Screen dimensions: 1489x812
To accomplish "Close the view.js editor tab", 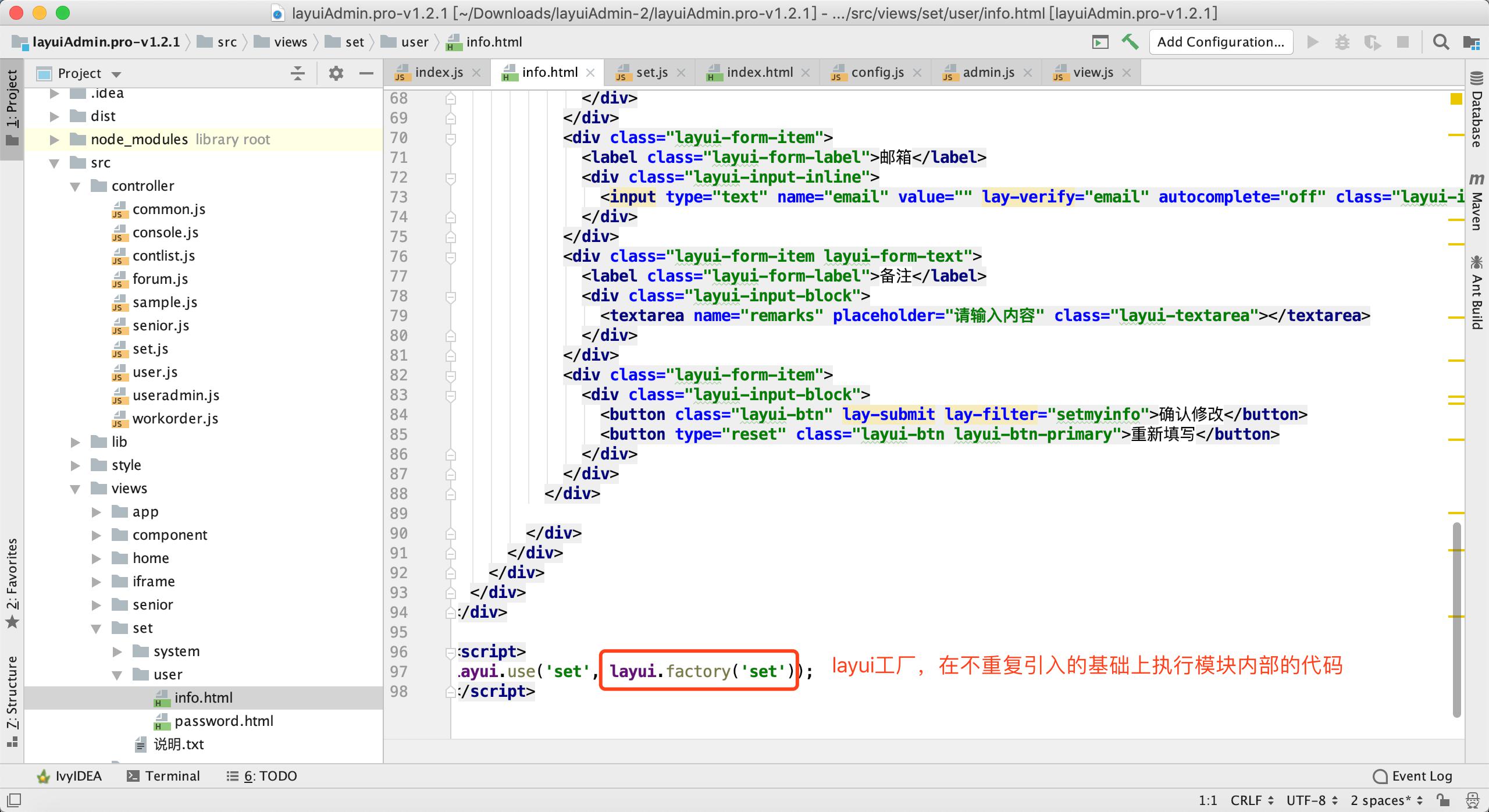I will 1127,73.
